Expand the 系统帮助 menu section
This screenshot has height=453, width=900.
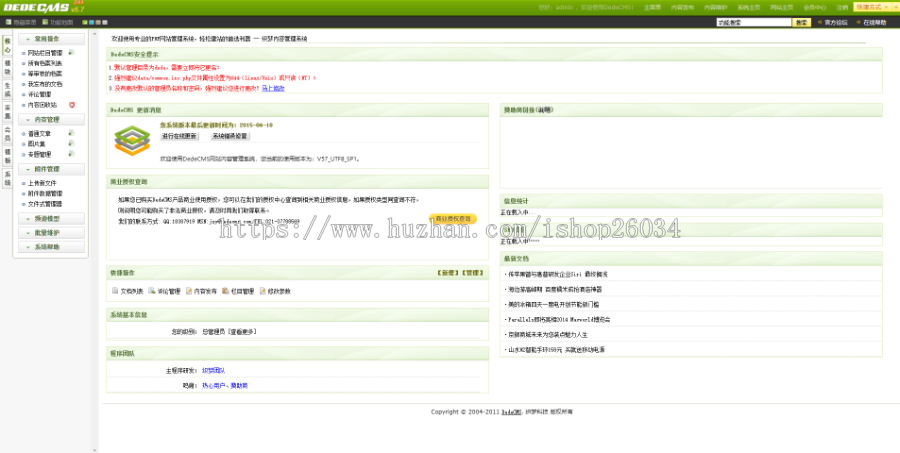(x=51, y=247)
